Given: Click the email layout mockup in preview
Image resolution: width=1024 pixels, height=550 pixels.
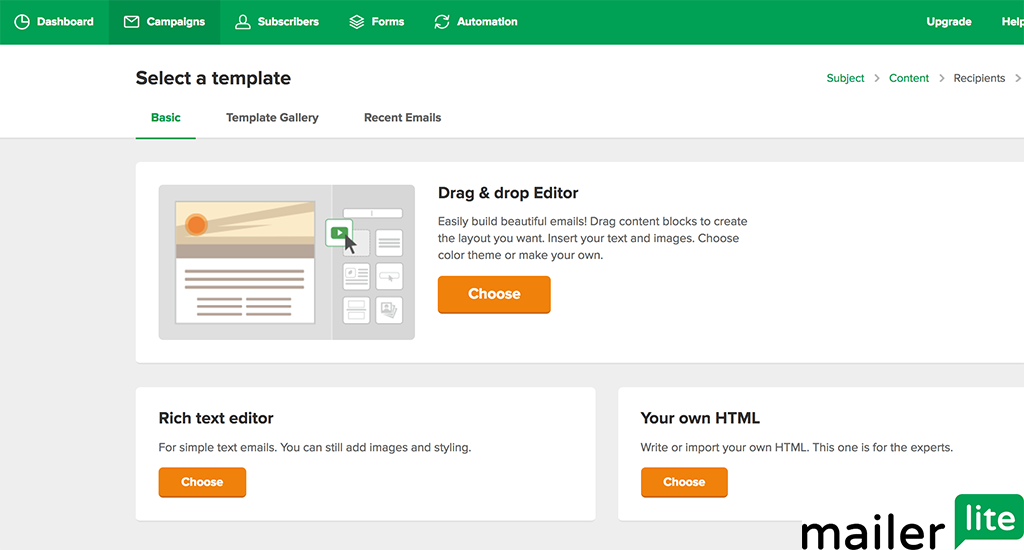Looking at the screenshot, I should click(245, 262).
